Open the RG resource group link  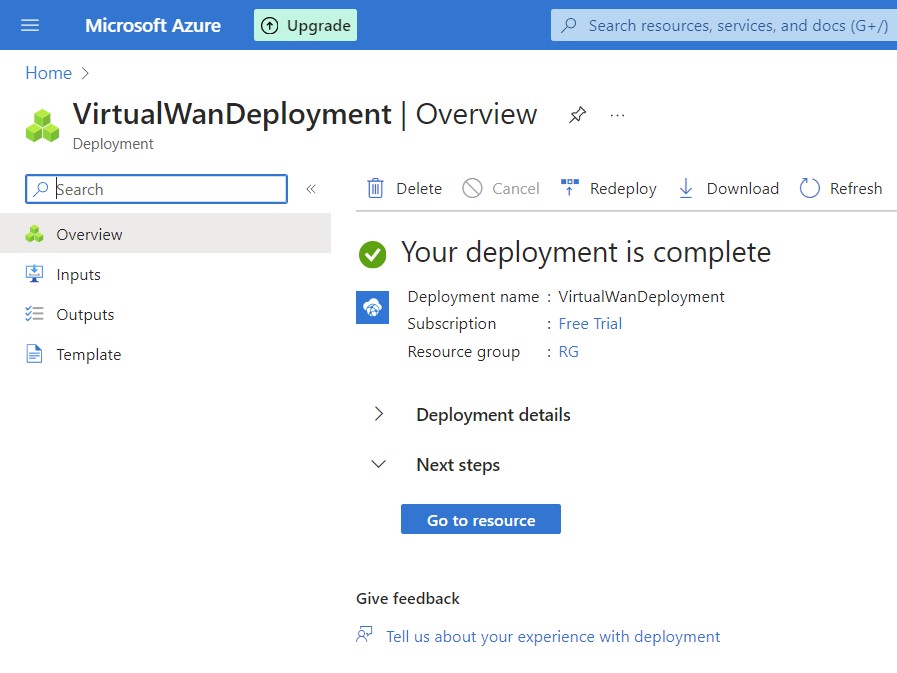568,351
